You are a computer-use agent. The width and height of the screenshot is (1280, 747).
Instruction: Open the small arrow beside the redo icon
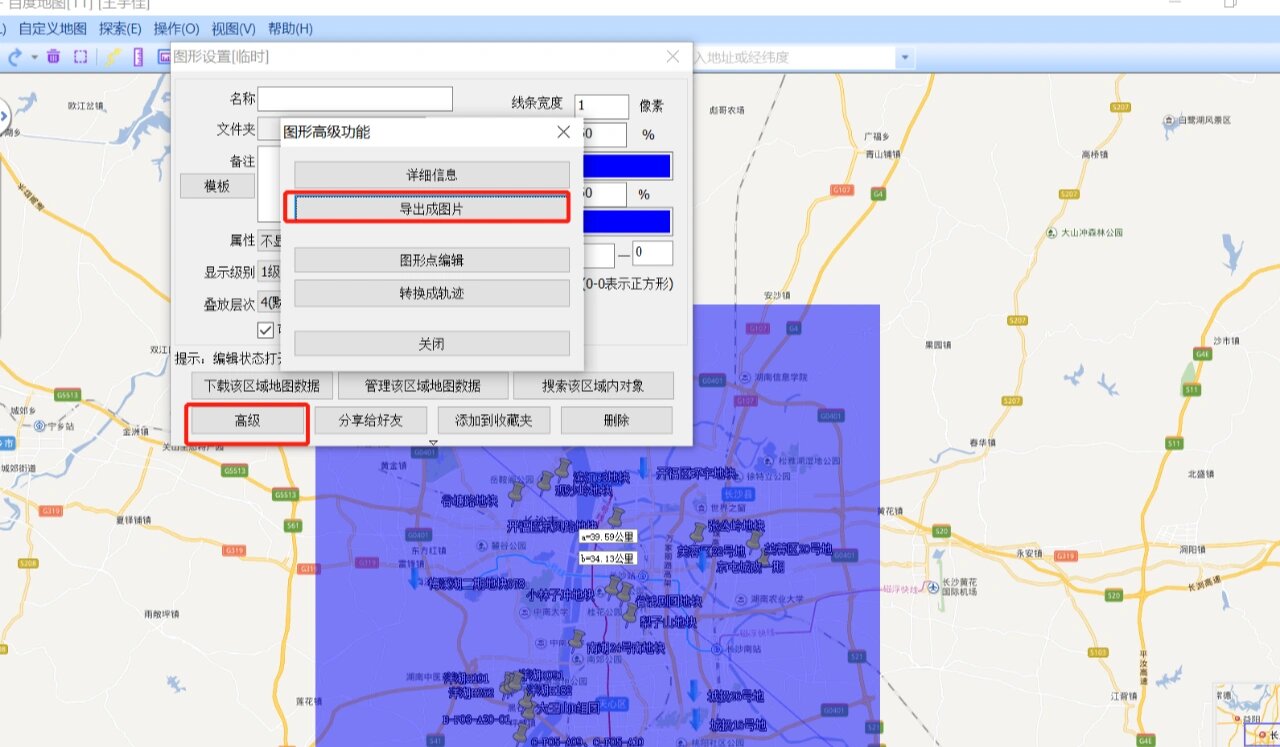point(34,58)
